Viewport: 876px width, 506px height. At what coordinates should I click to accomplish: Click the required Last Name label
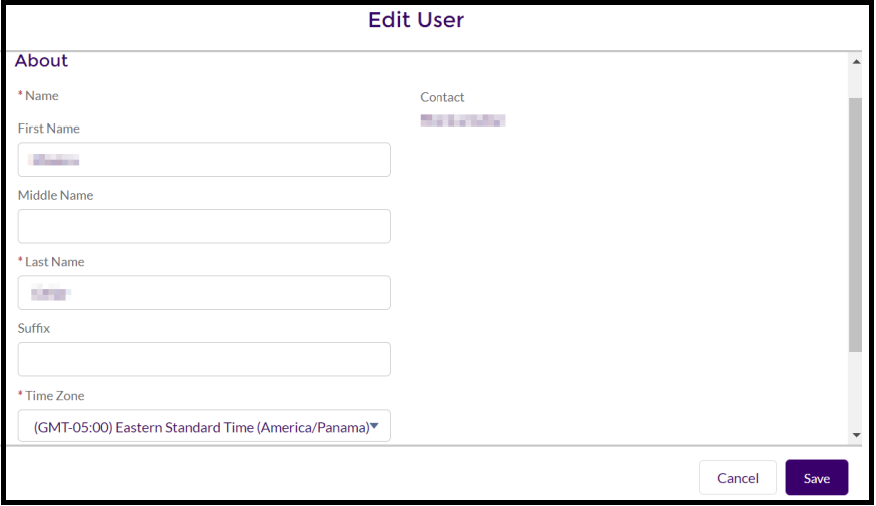click(x=54, y=262)
